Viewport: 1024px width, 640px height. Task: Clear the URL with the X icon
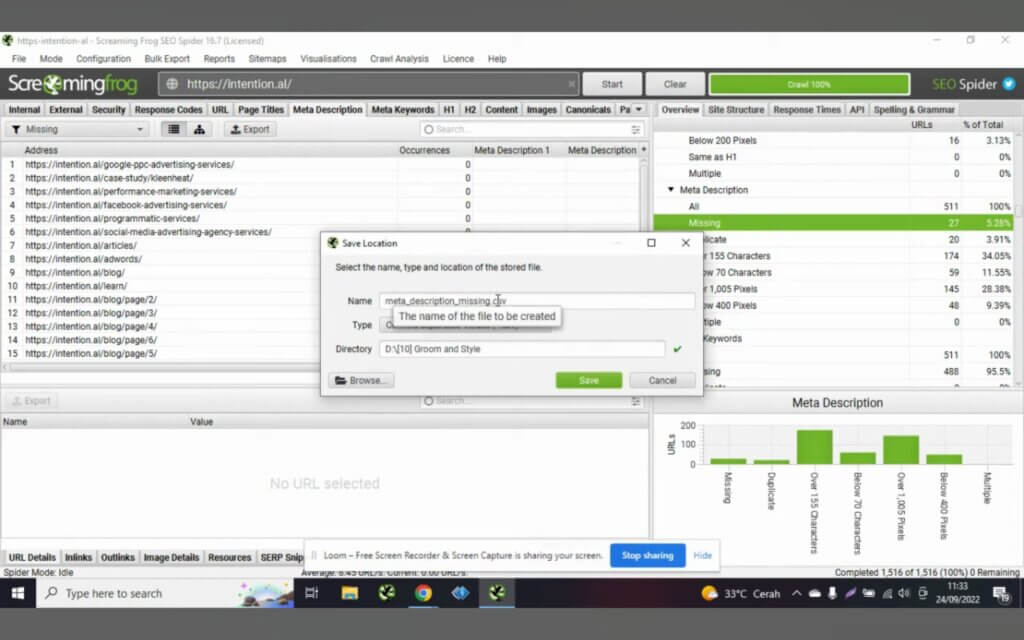[571, 84]
